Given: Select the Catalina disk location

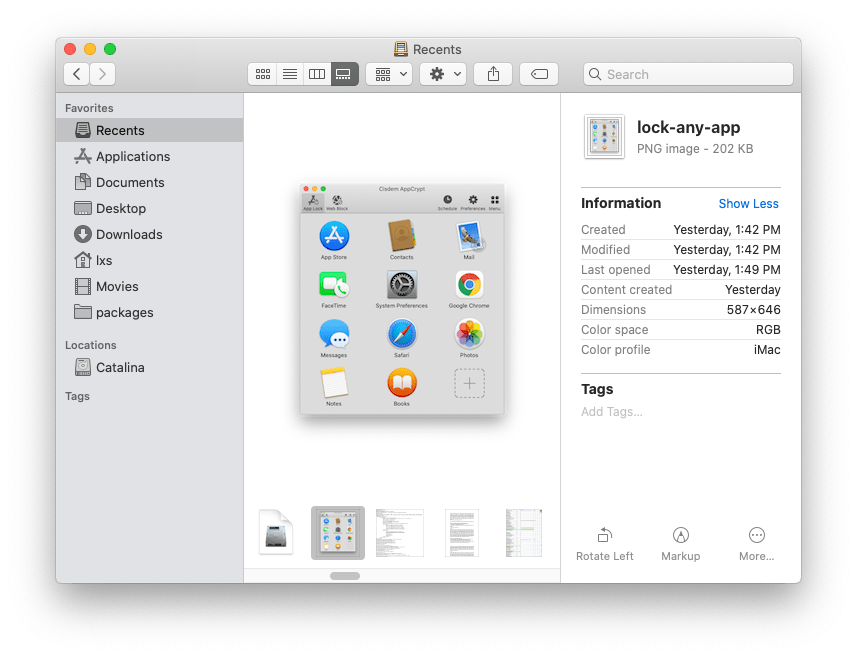Looking at the screenshot, I should point(149,367).
